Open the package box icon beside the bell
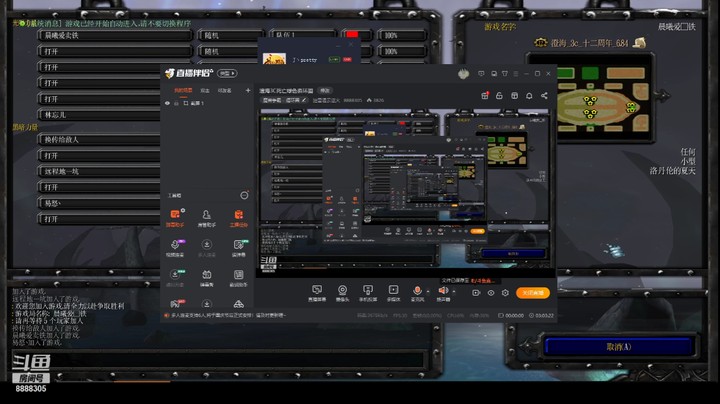 tap(514, 95)
